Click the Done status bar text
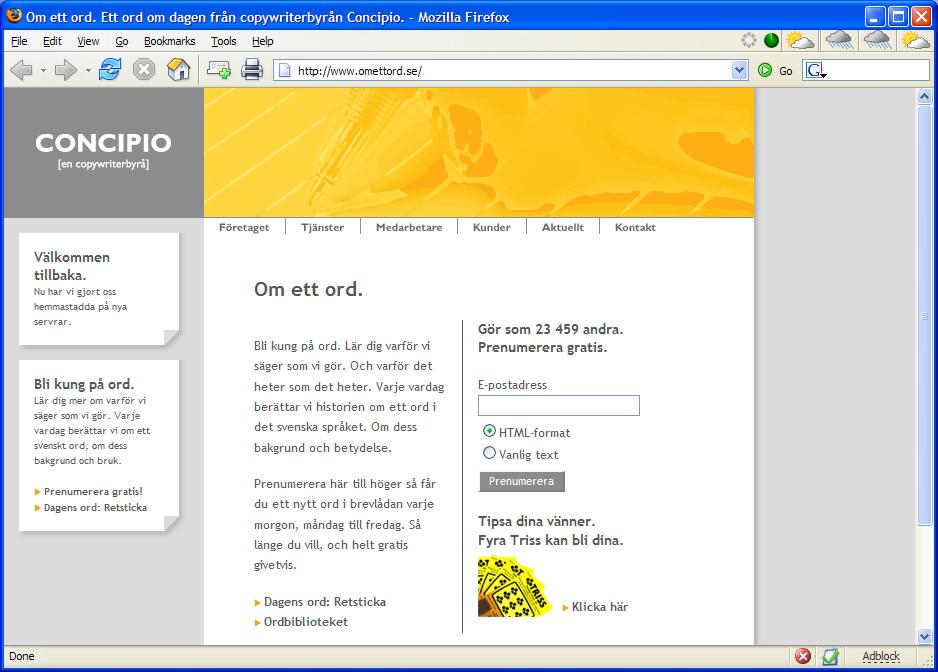Screen dimensions: 938x672 (x=22, y=656)
